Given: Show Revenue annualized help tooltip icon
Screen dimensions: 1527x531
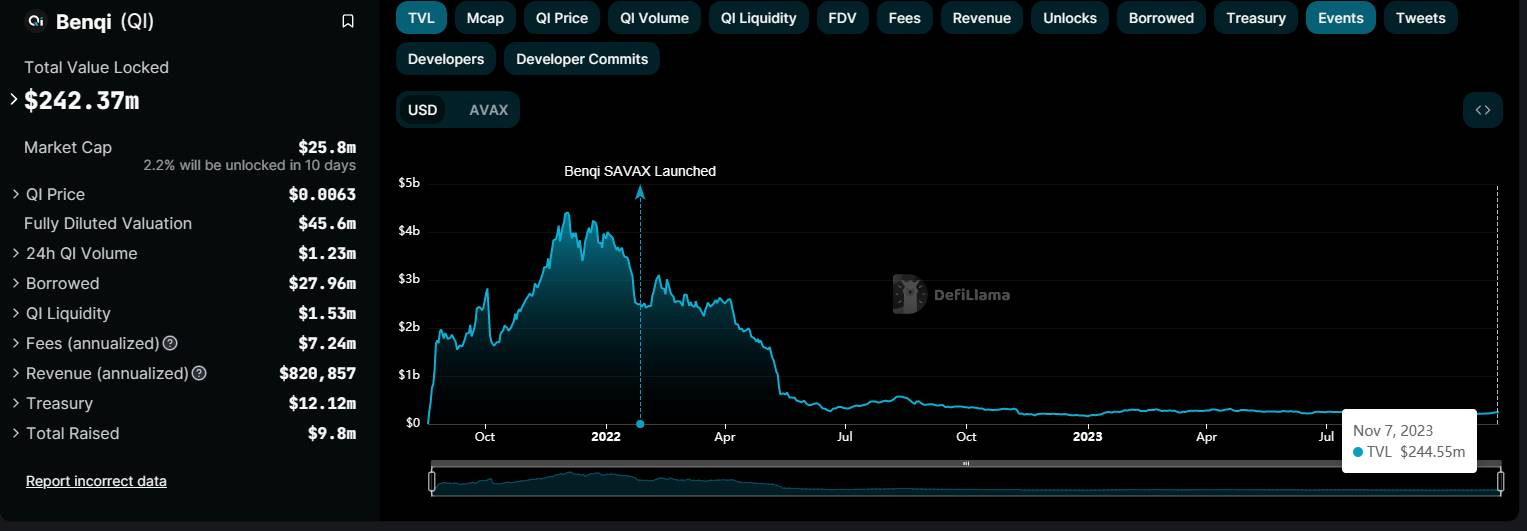Looking at the screenshot, I should 199,373.
